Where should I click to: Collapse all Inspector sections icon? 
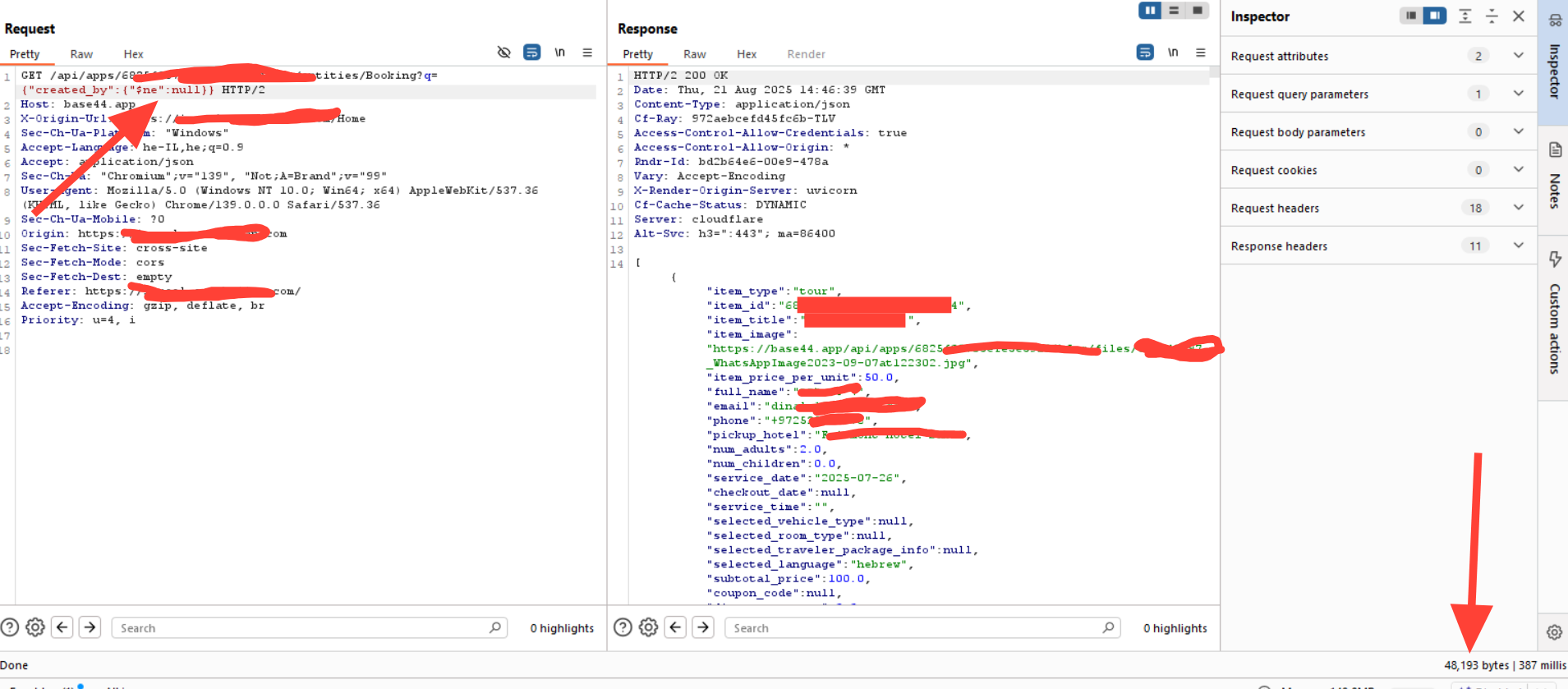point(1492,16)
